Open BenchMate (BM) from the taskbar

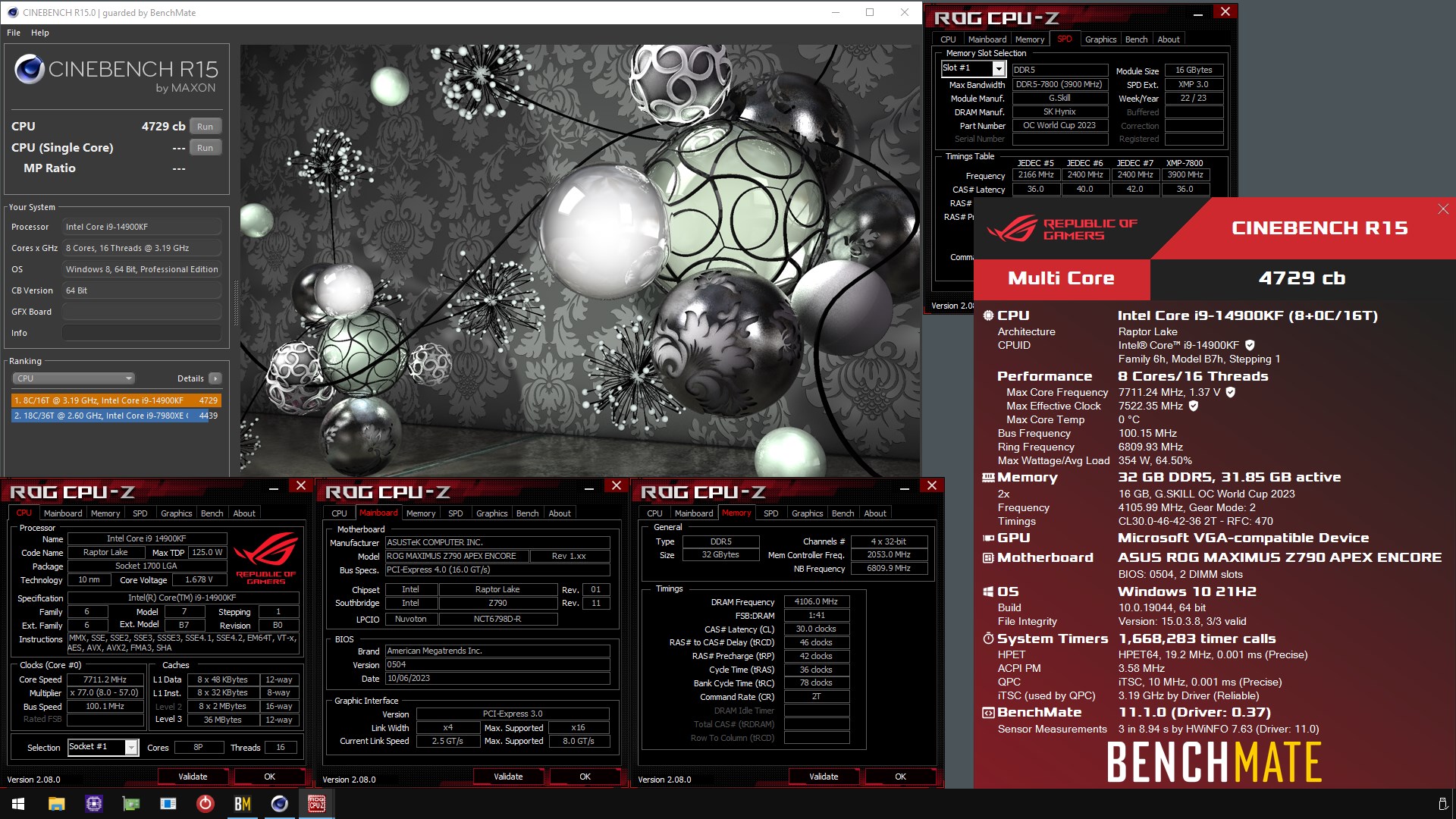coord(243,804)
